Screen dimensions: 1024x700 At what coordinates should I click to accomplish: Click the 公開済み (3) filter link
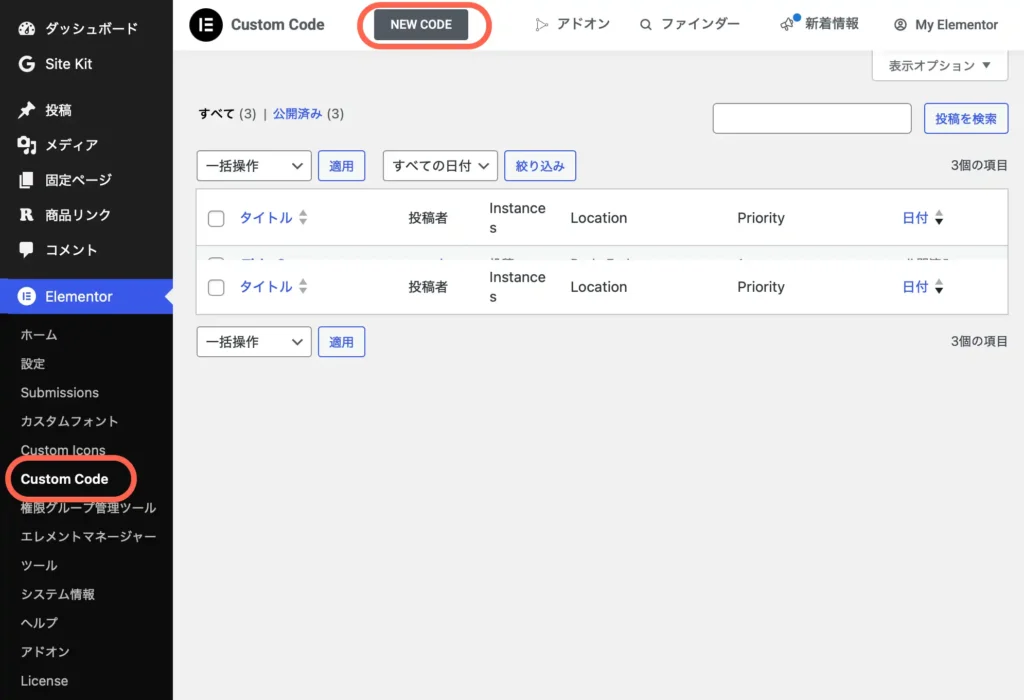tap(308, 114)
